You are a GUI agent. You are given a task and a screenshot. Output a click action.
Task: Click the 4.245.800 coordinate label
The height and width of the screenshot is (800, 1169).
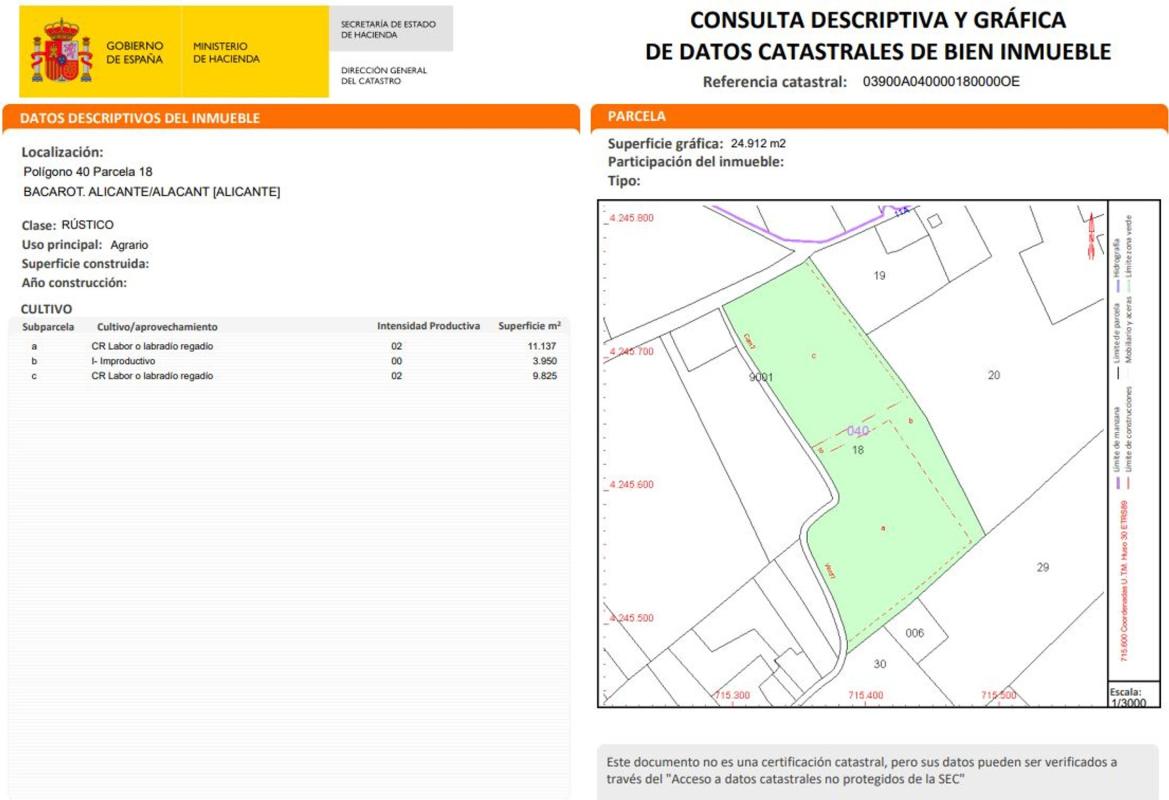click(x=631, y=218)
